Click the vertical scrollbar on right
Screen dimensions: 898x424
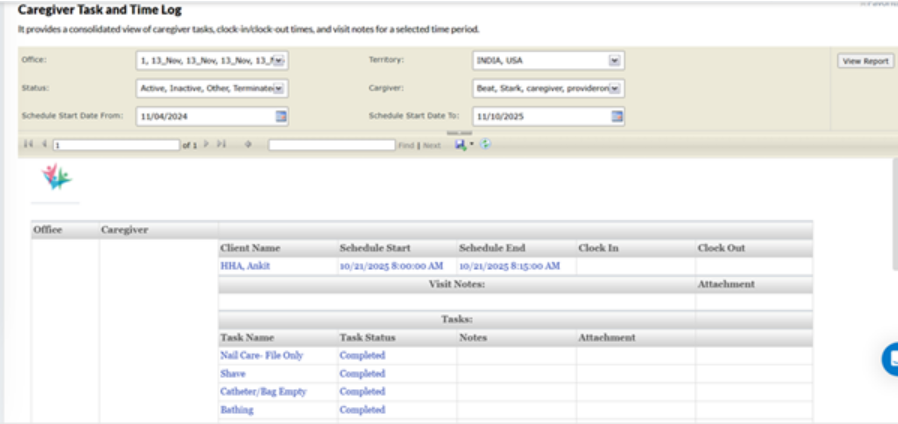point(895,212)
